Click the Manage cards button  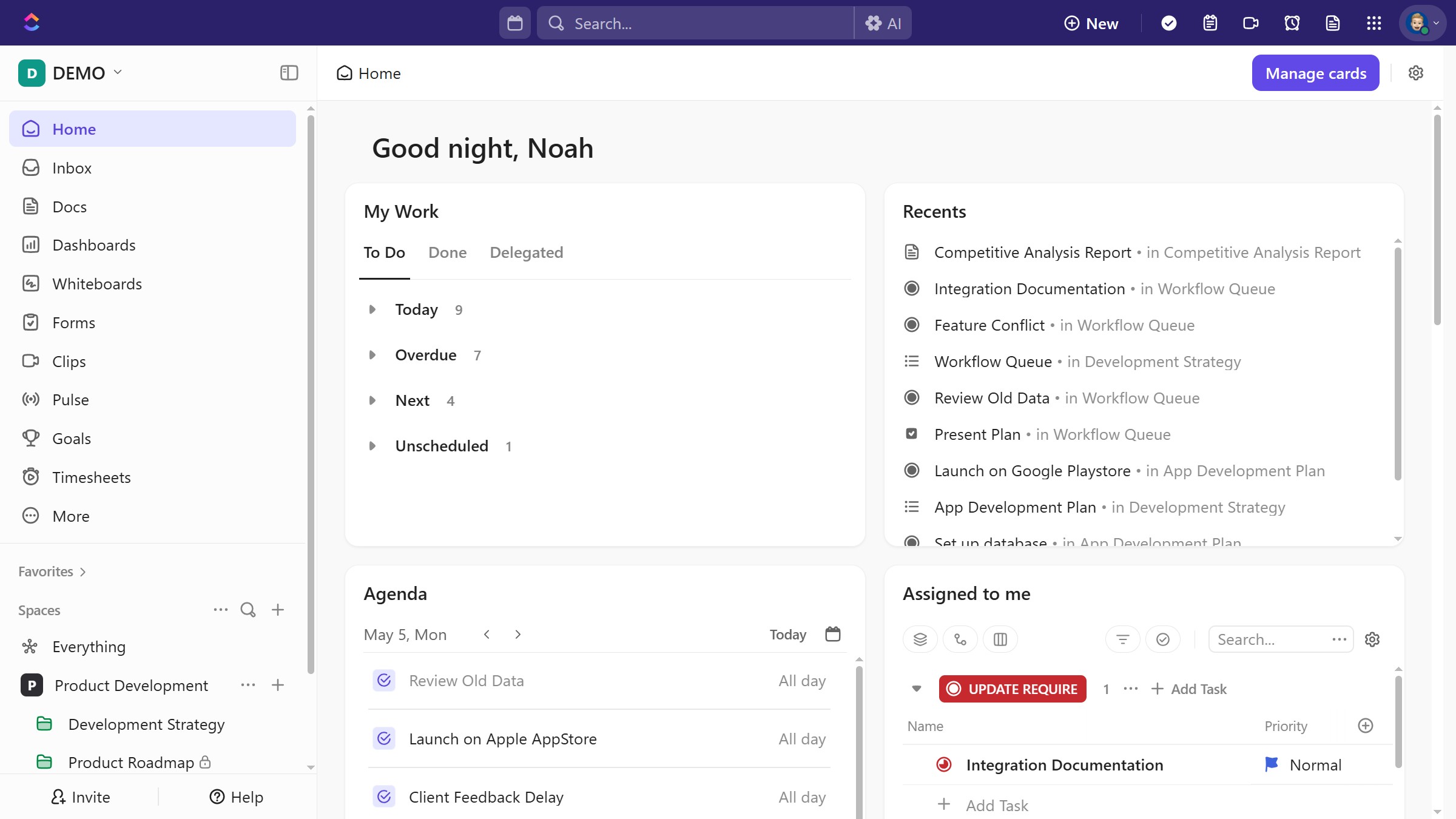tap(1315, 73)
